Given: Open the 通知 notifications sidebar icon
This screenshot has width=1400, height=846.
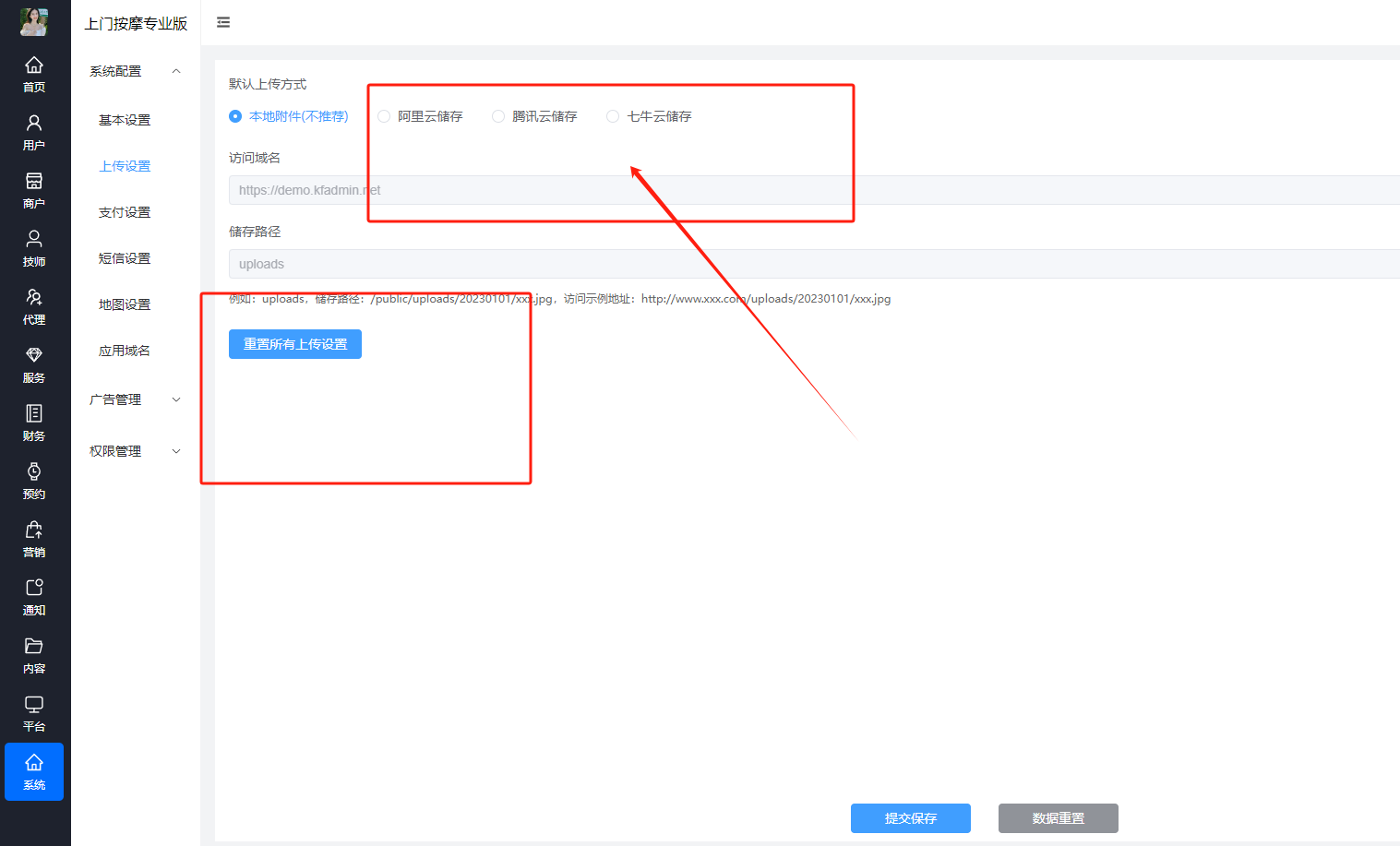Looking at the screenshot, I should (x=34, y=598).
